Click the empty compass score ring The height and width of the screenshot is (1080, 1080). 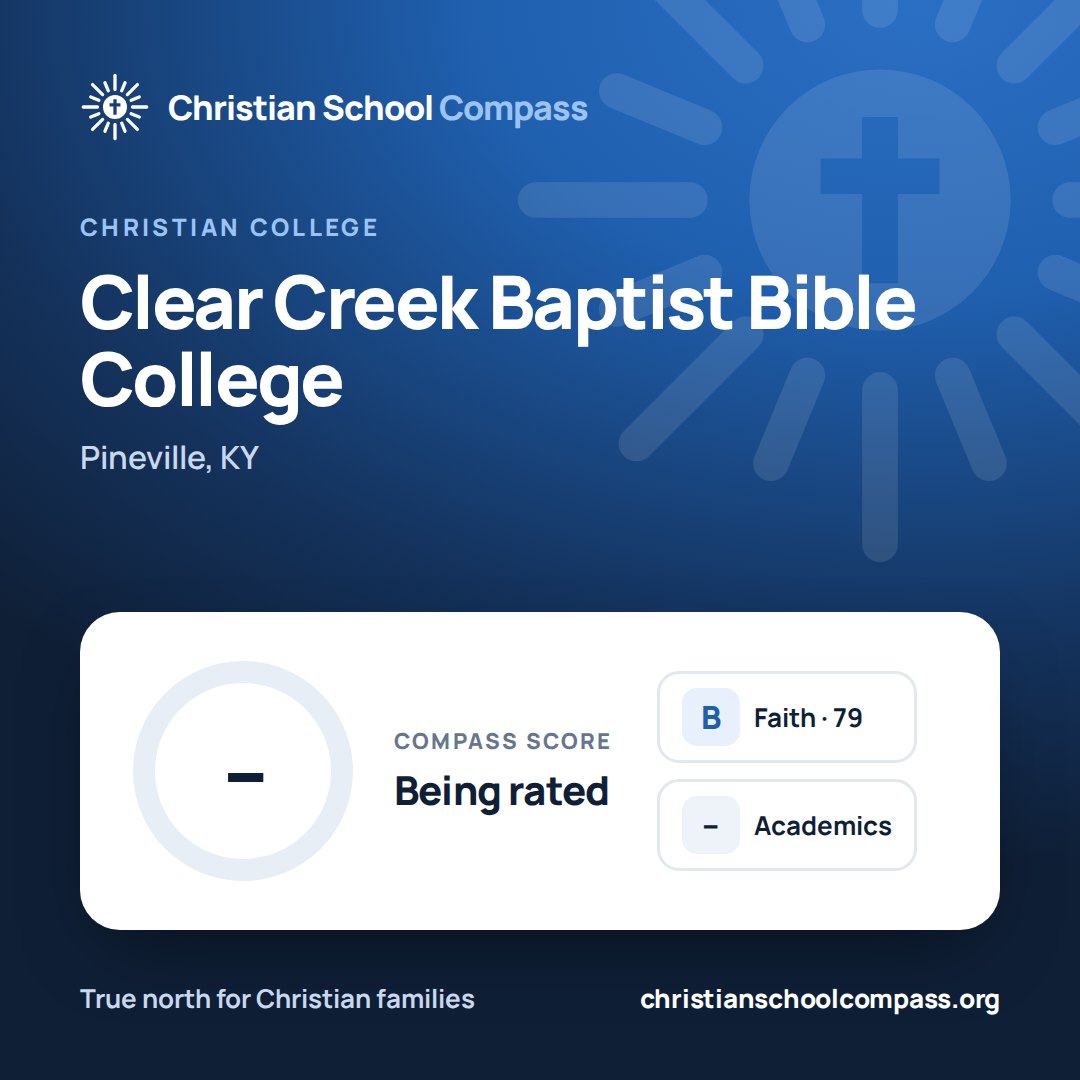pyautogui.click(x=243, y=771)
